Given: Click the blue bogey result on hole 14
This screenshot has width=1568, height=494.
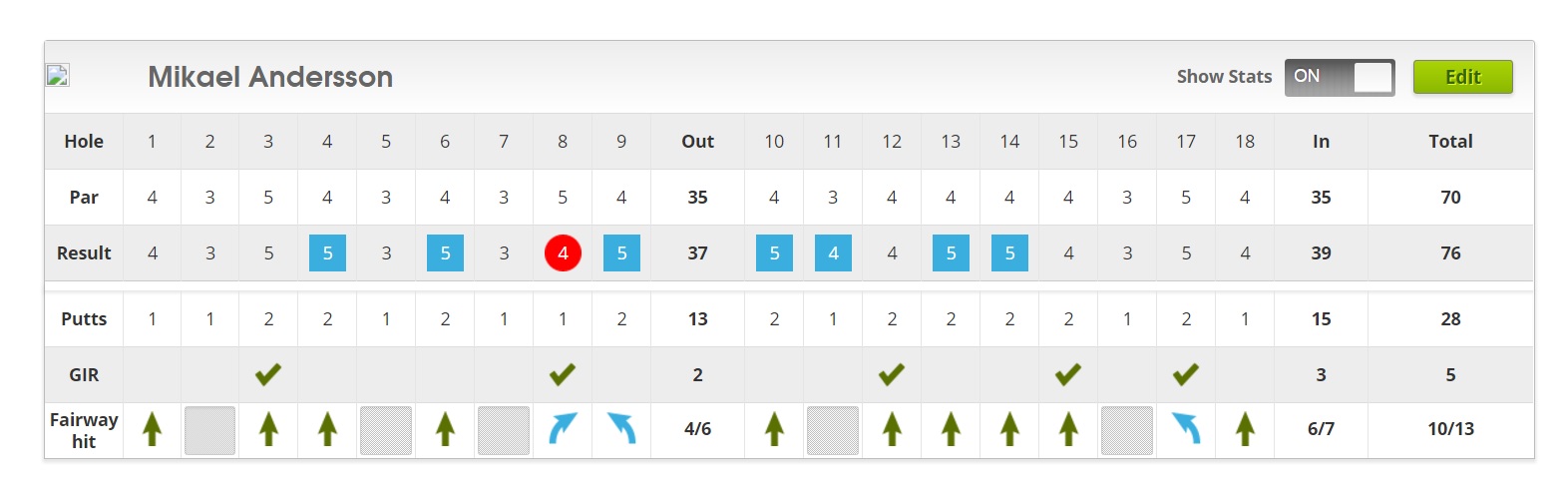Looking at the screenshot, I should (x=1009, y=252).
